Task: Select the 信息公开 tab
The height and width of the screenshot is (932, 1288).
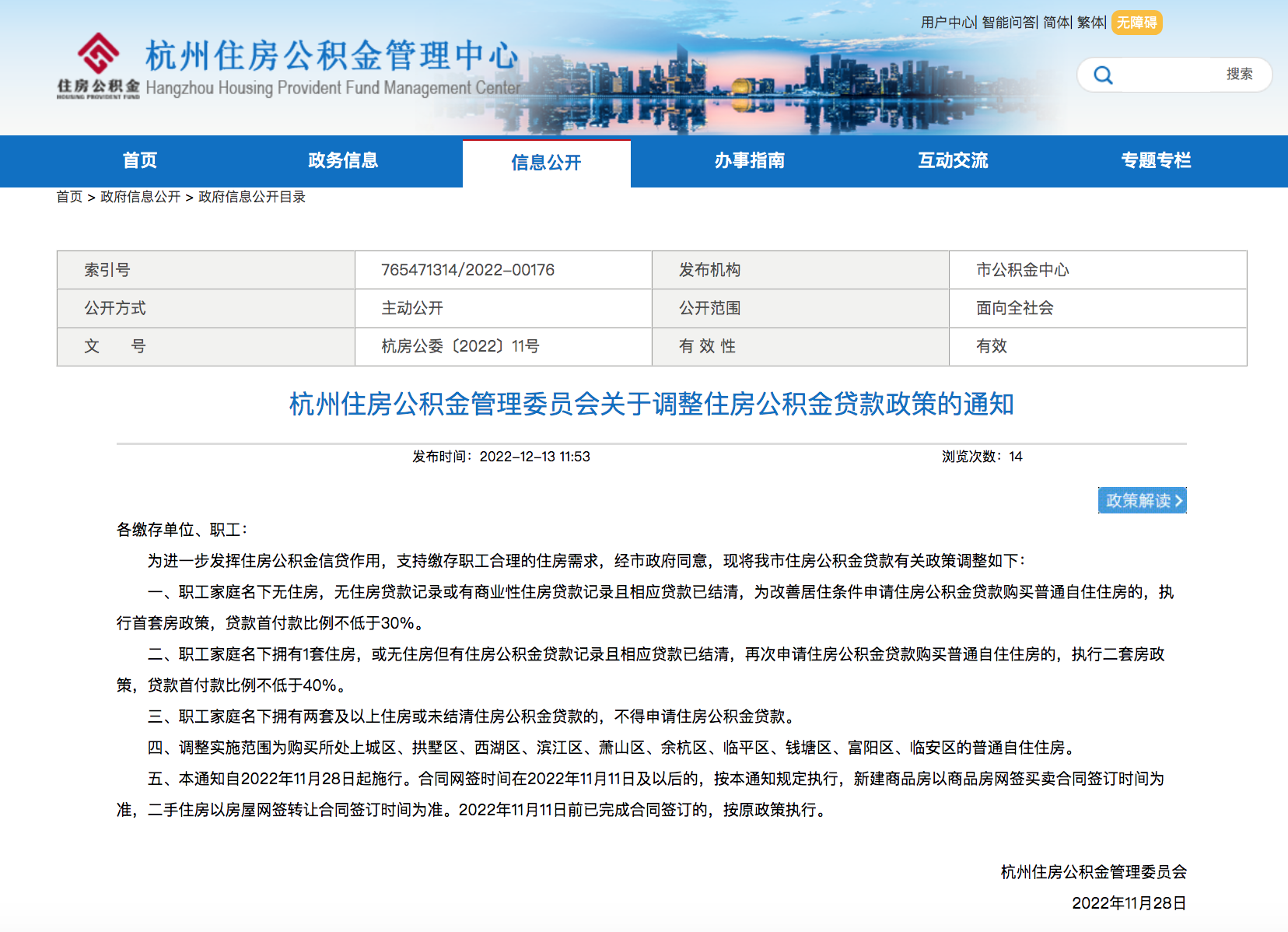Action: [546, 163]
